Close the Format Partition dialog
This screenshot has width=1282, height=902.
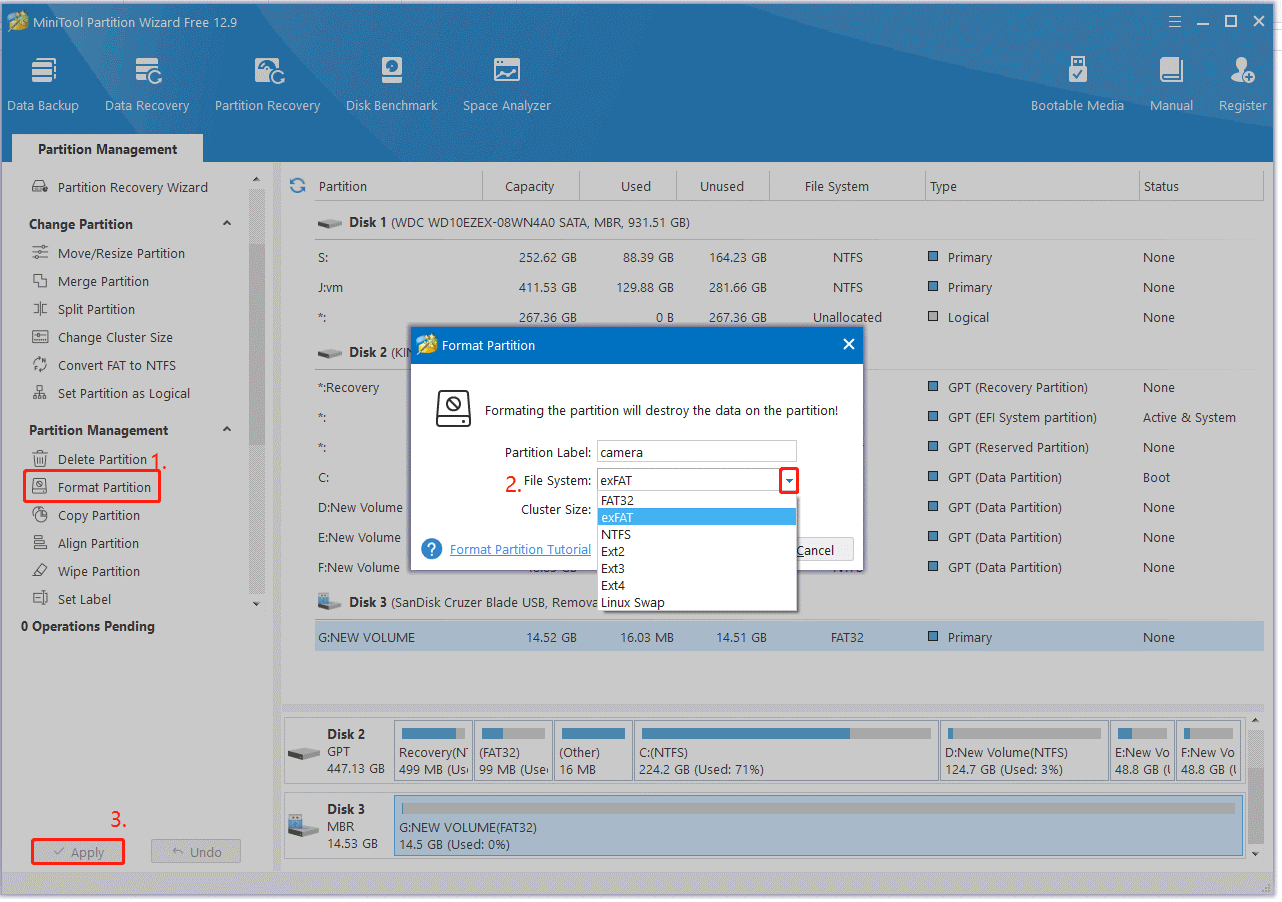pos(848,344)
